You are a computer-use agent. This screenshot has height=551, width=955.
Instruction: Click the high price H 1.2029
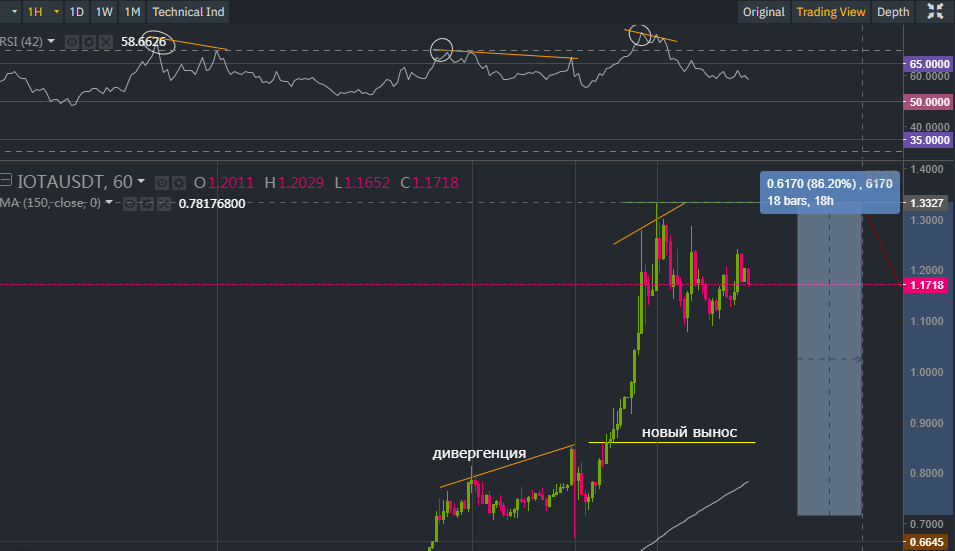tap(294, 183)
